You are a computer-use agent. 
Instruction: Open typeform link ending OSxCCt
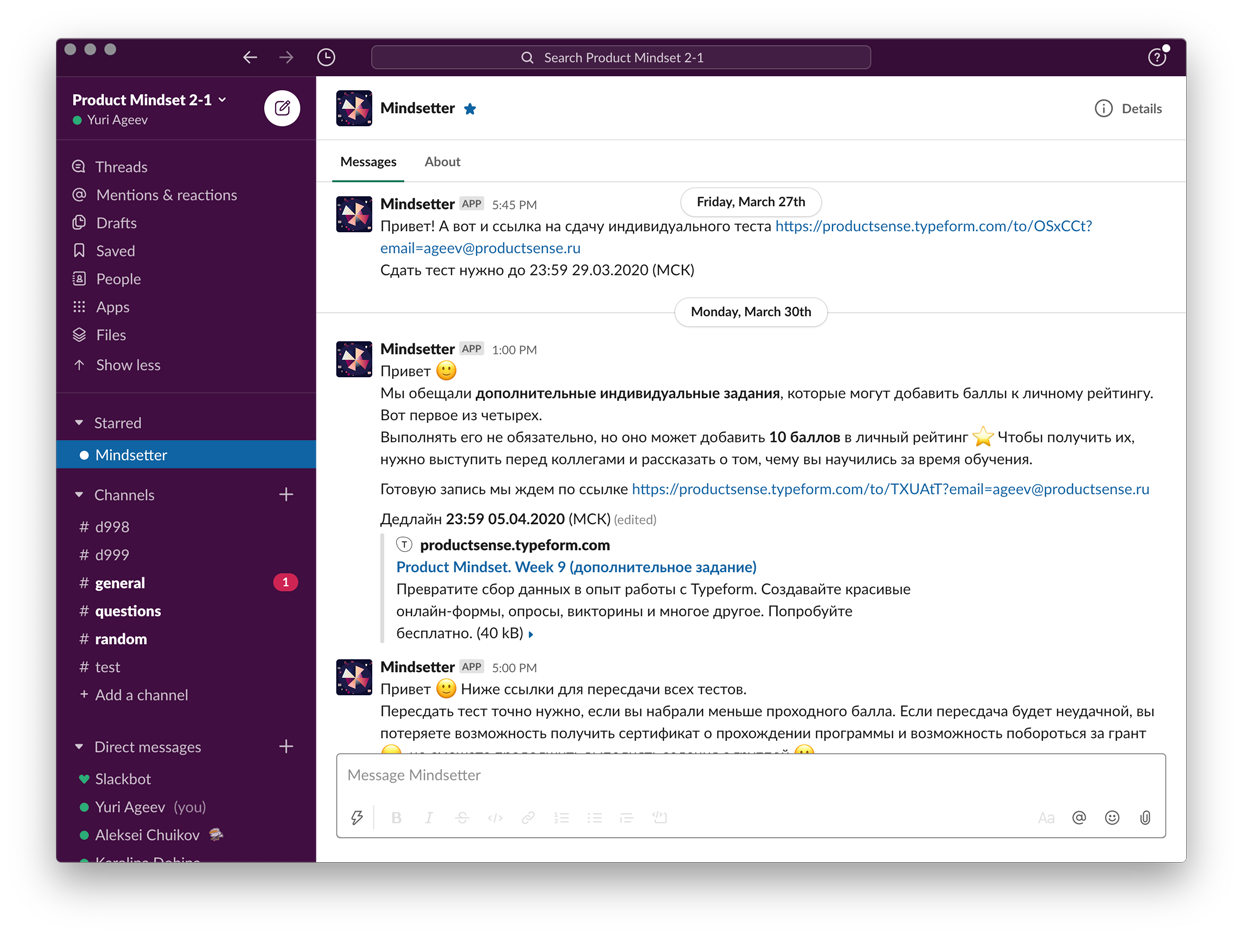(736, 237)
